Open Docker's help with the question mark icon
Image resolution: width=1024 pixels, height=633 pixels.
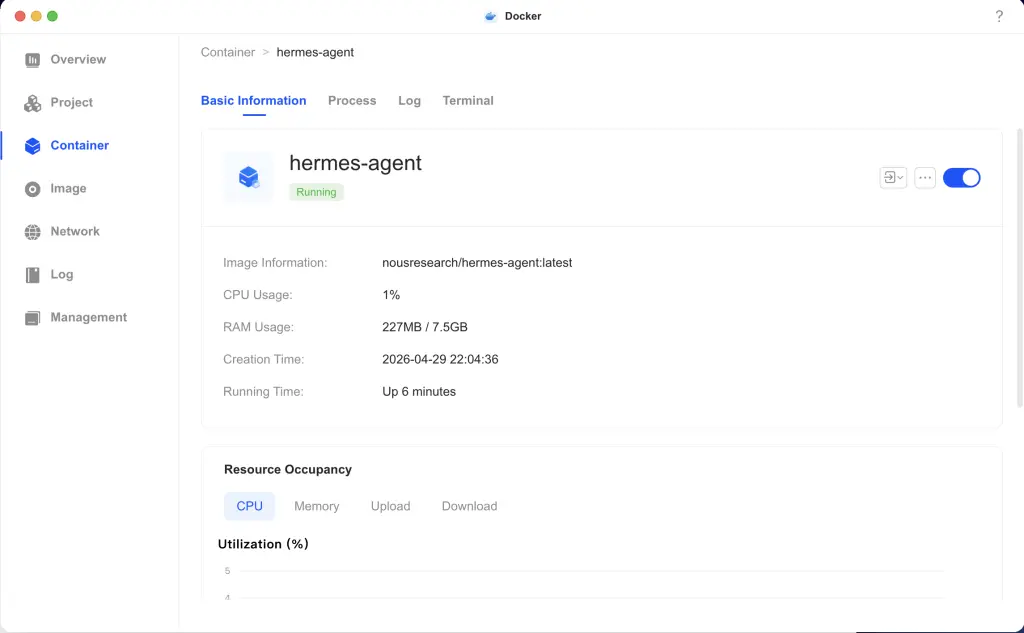(998, 15)
